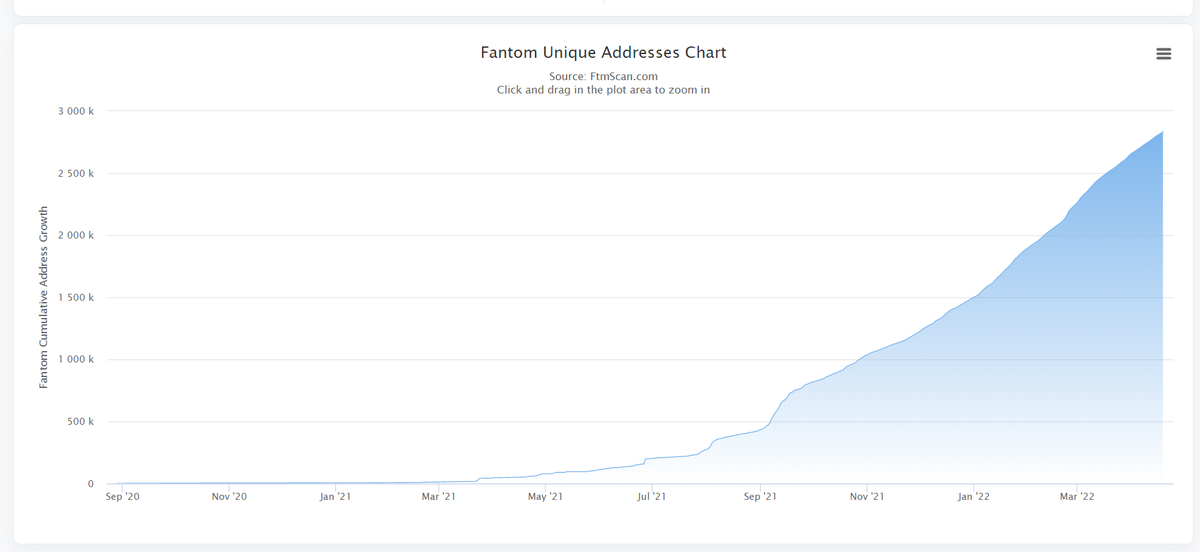Click the Sep '20 x-axis label

[123, 496]
